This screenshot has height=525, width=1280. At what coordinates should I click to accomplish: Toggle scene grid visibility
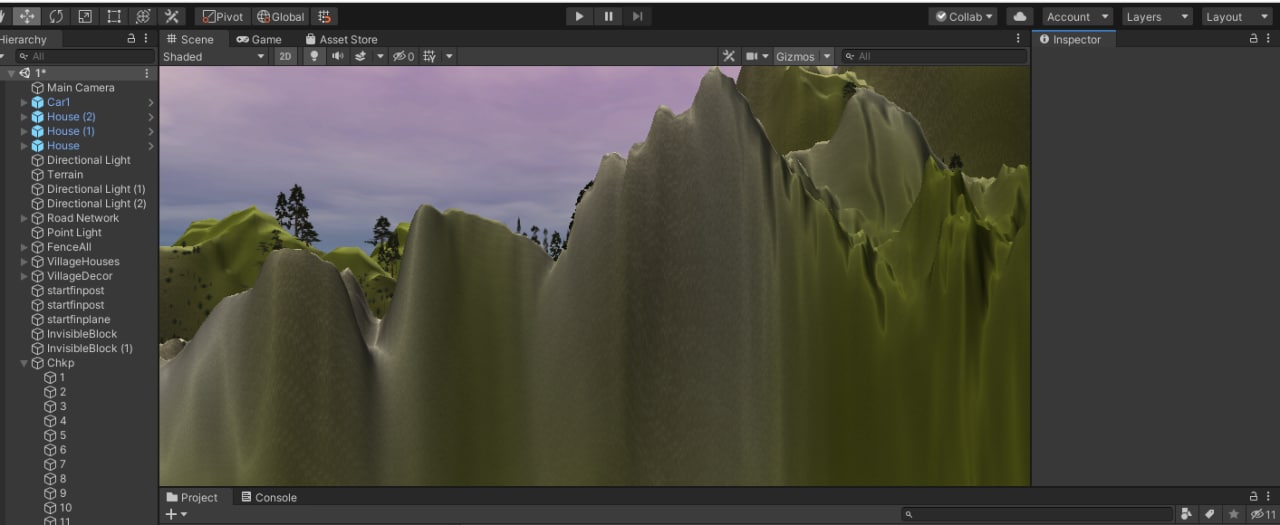pos(430,56)
